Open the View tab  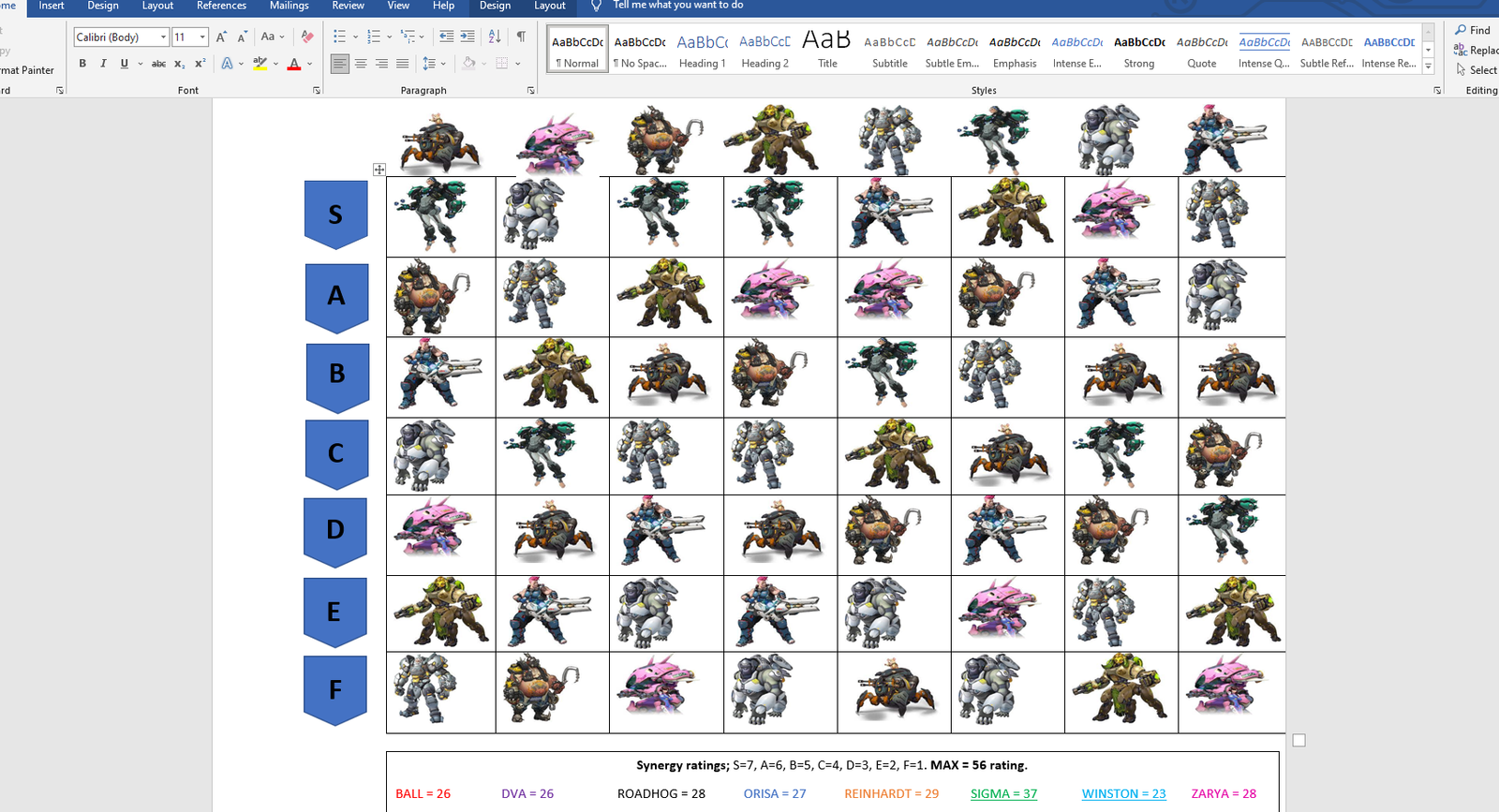[x=398, y=6]
